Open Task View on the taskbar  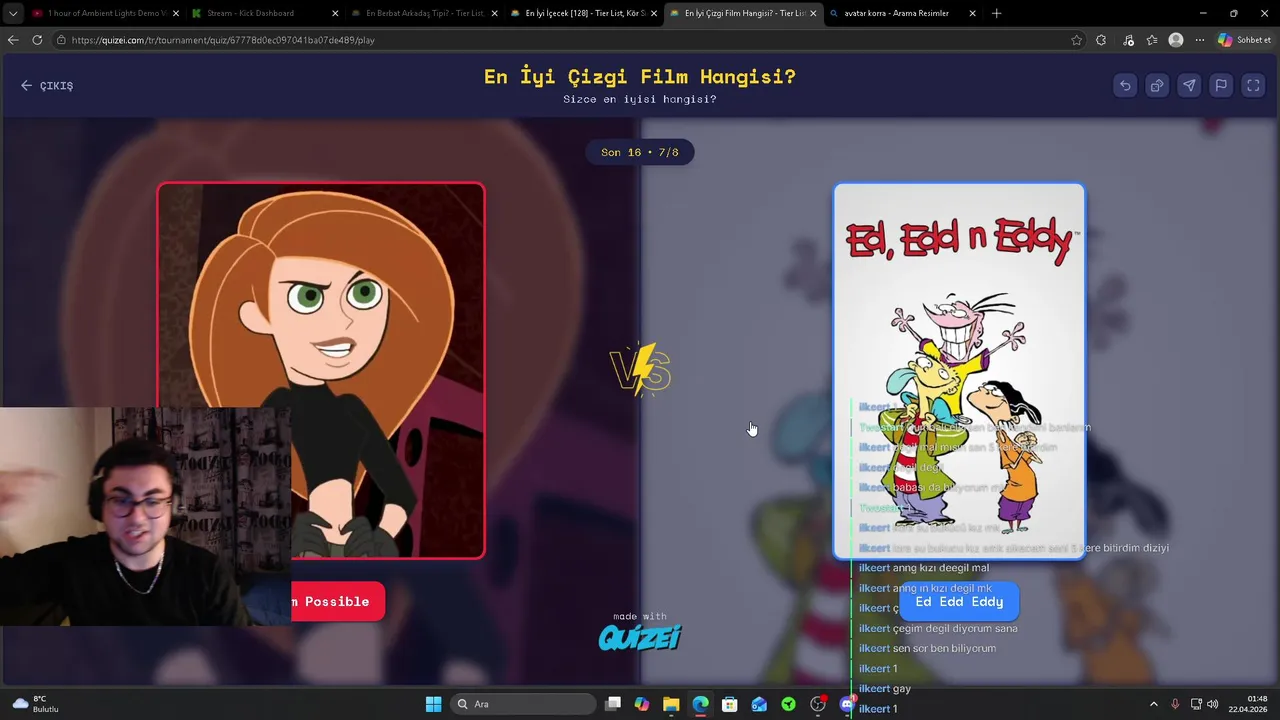coord(613,704)
